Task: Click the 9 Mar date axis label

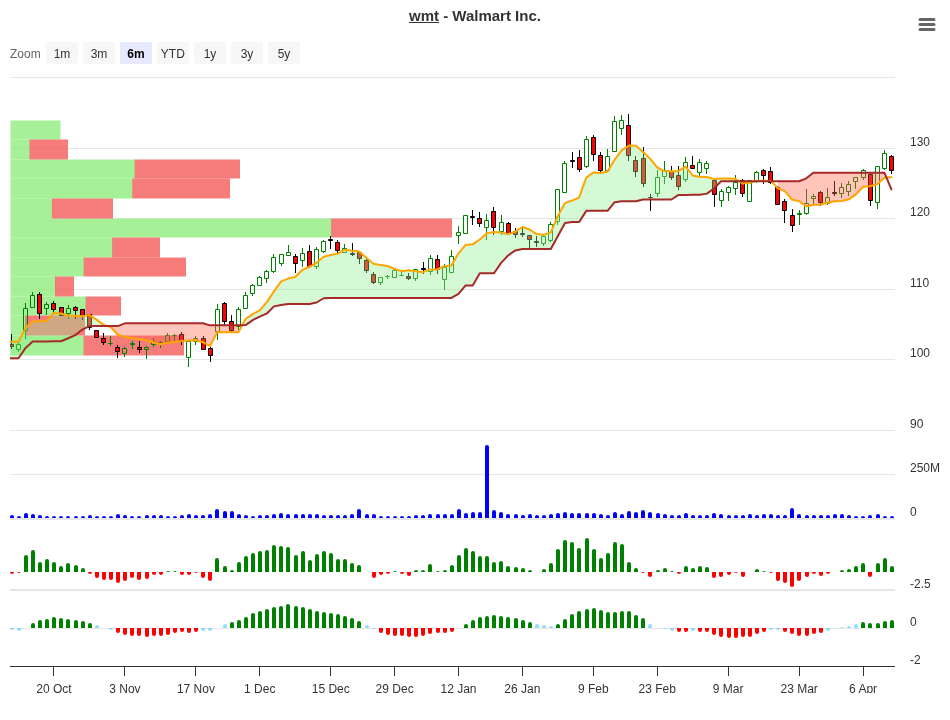Action: coord(728,688)
